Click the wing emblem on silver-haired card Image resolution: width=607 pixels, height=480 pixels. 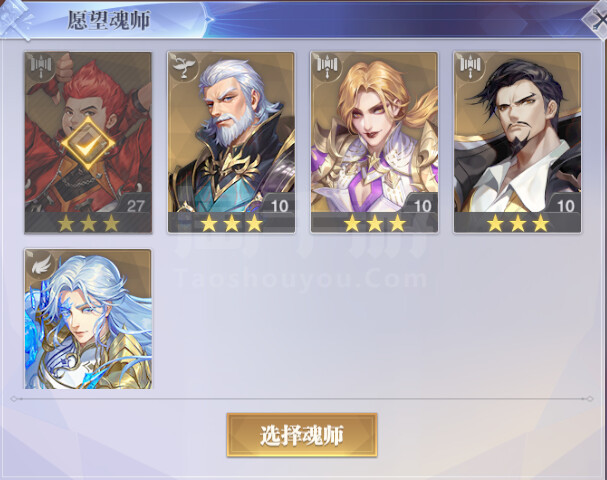tap(41, 264)
